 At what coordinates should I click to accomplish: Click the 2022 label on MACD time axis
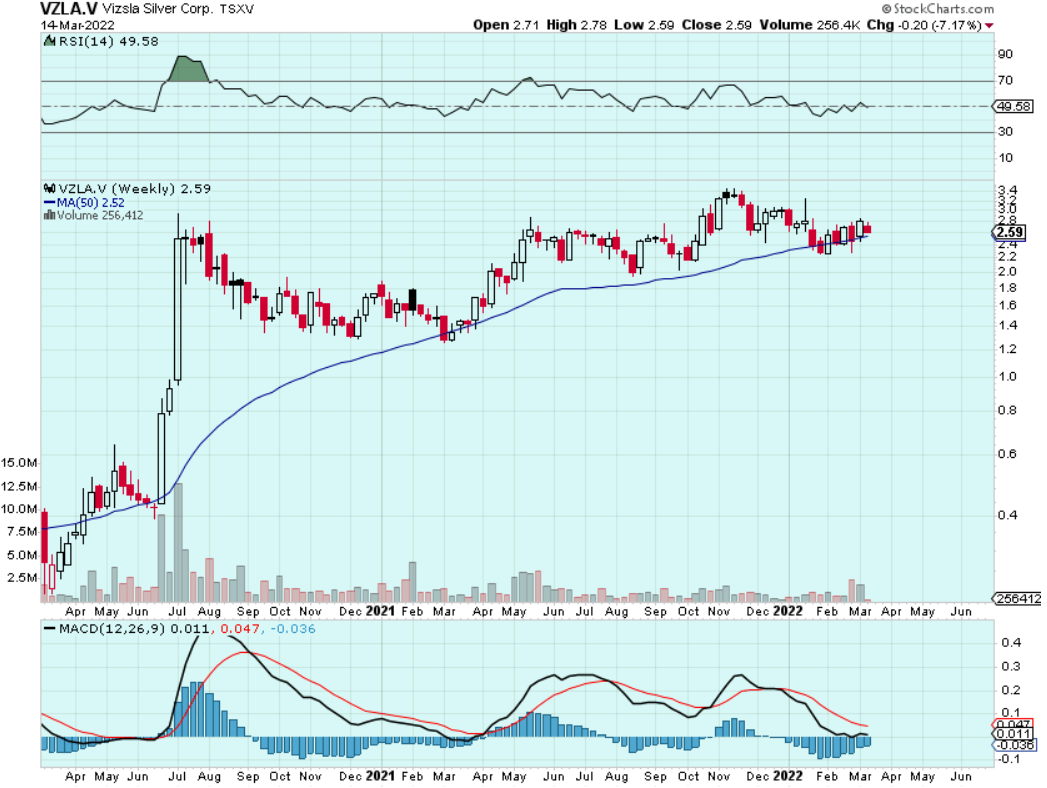787,776
